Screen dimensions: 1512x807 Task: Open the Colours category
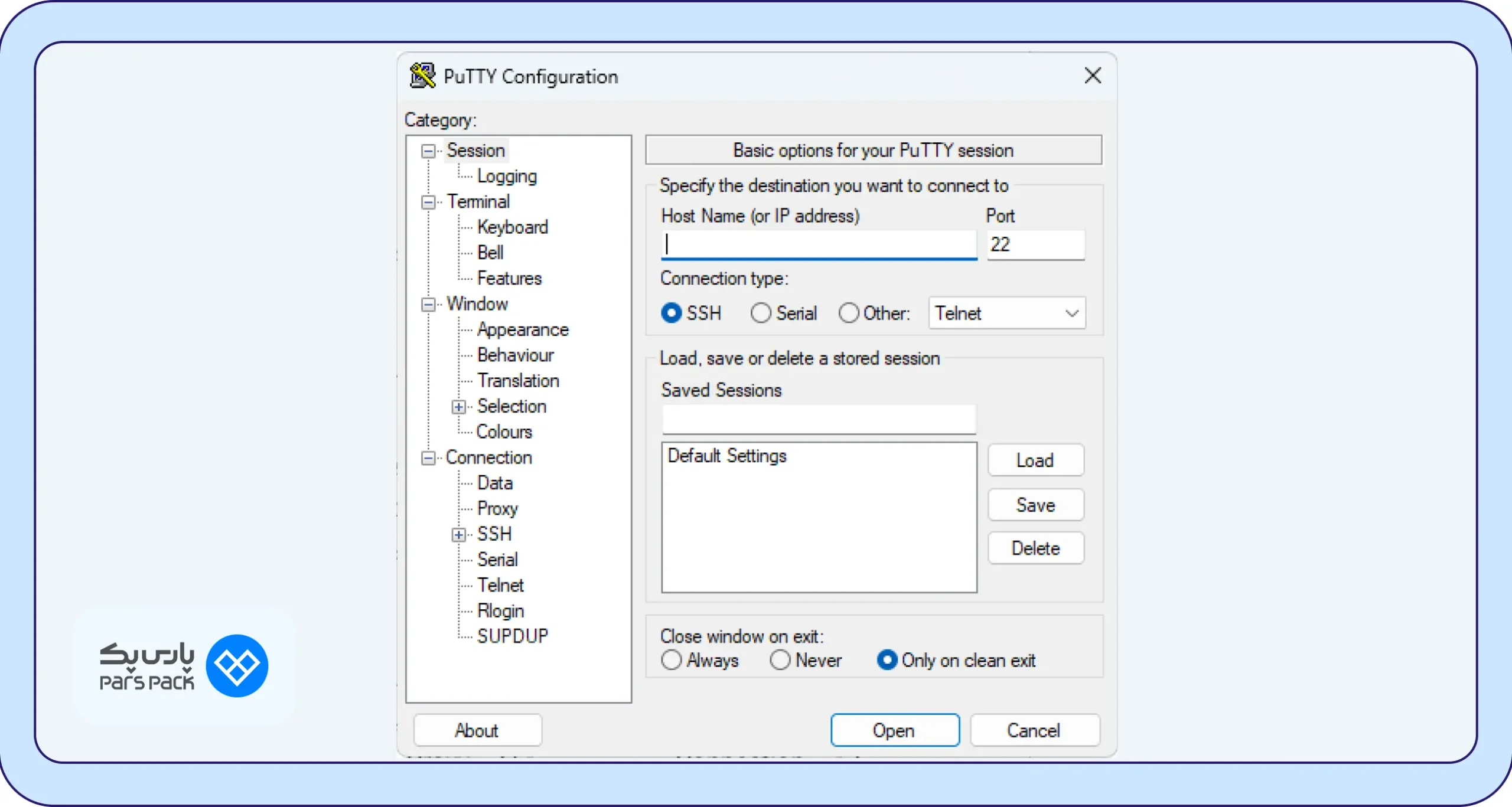504,432
